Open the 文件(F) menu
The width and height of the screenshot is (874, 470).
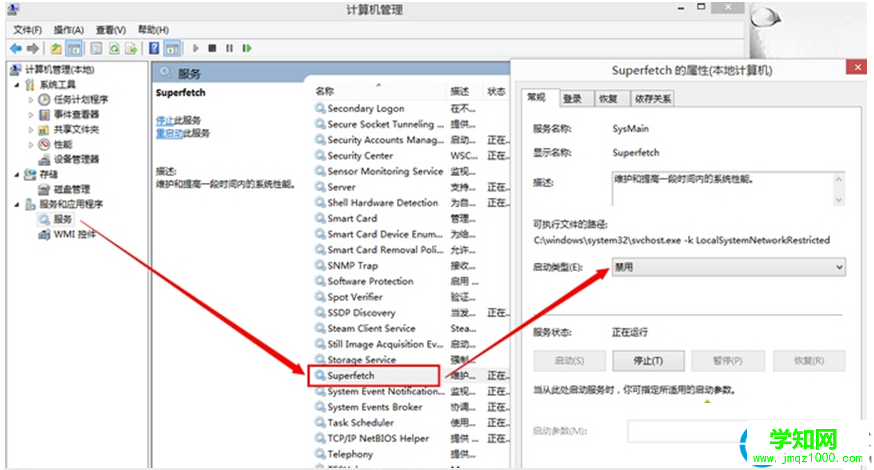pyautogui.click(x=27, y=30)
